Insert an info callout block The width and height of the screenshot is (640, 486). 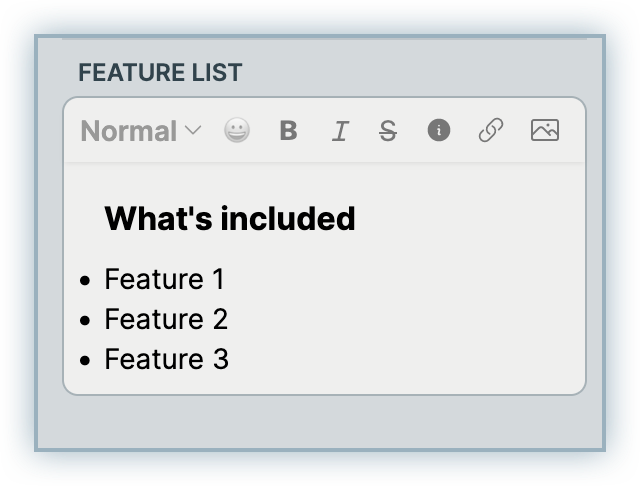point(439,130)
